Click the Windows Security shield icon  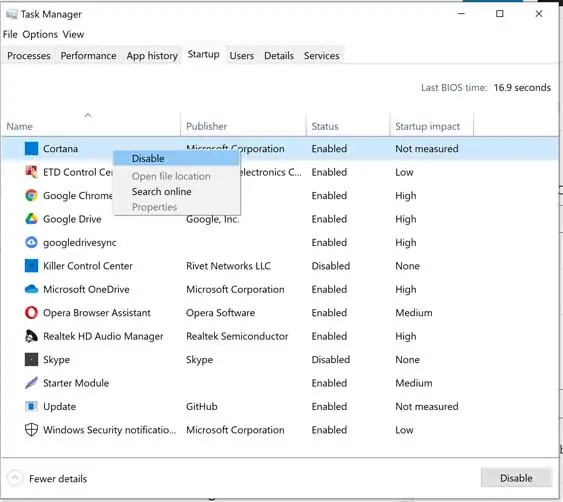coord(31,429)
